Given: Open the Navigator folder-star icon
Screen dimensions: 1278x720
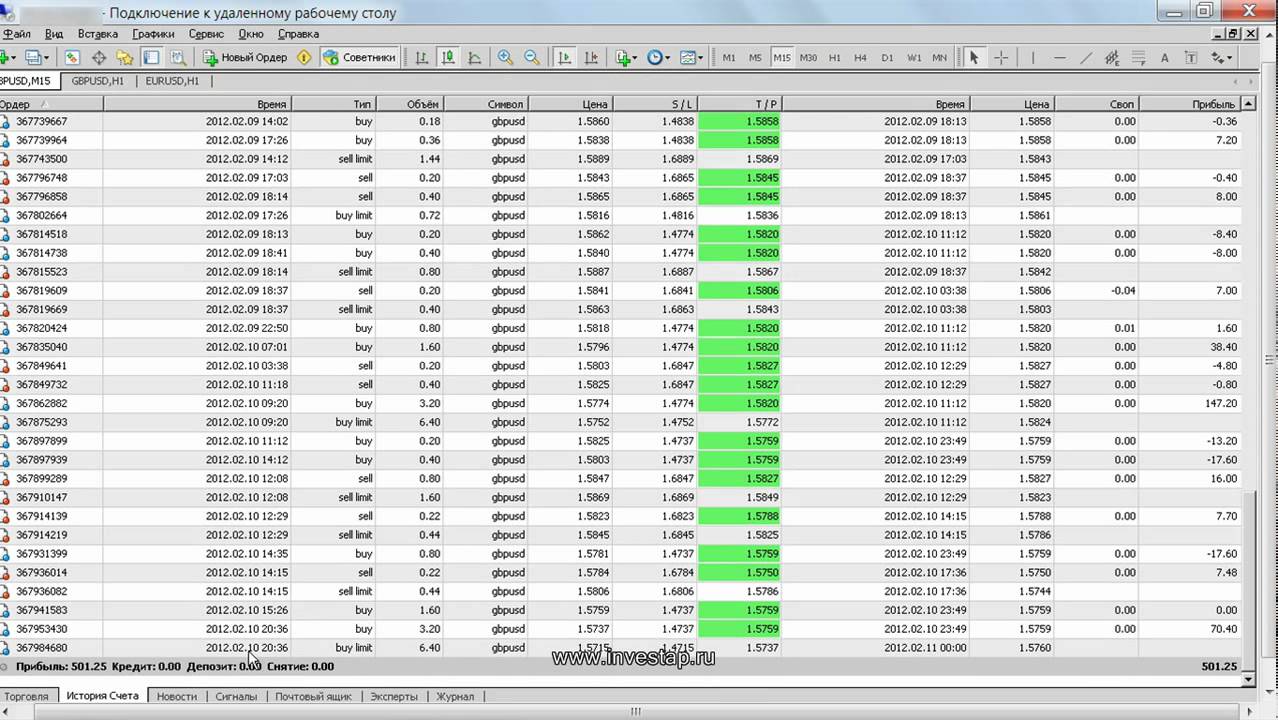Looking at the screenshot, I should pos(125,57).
